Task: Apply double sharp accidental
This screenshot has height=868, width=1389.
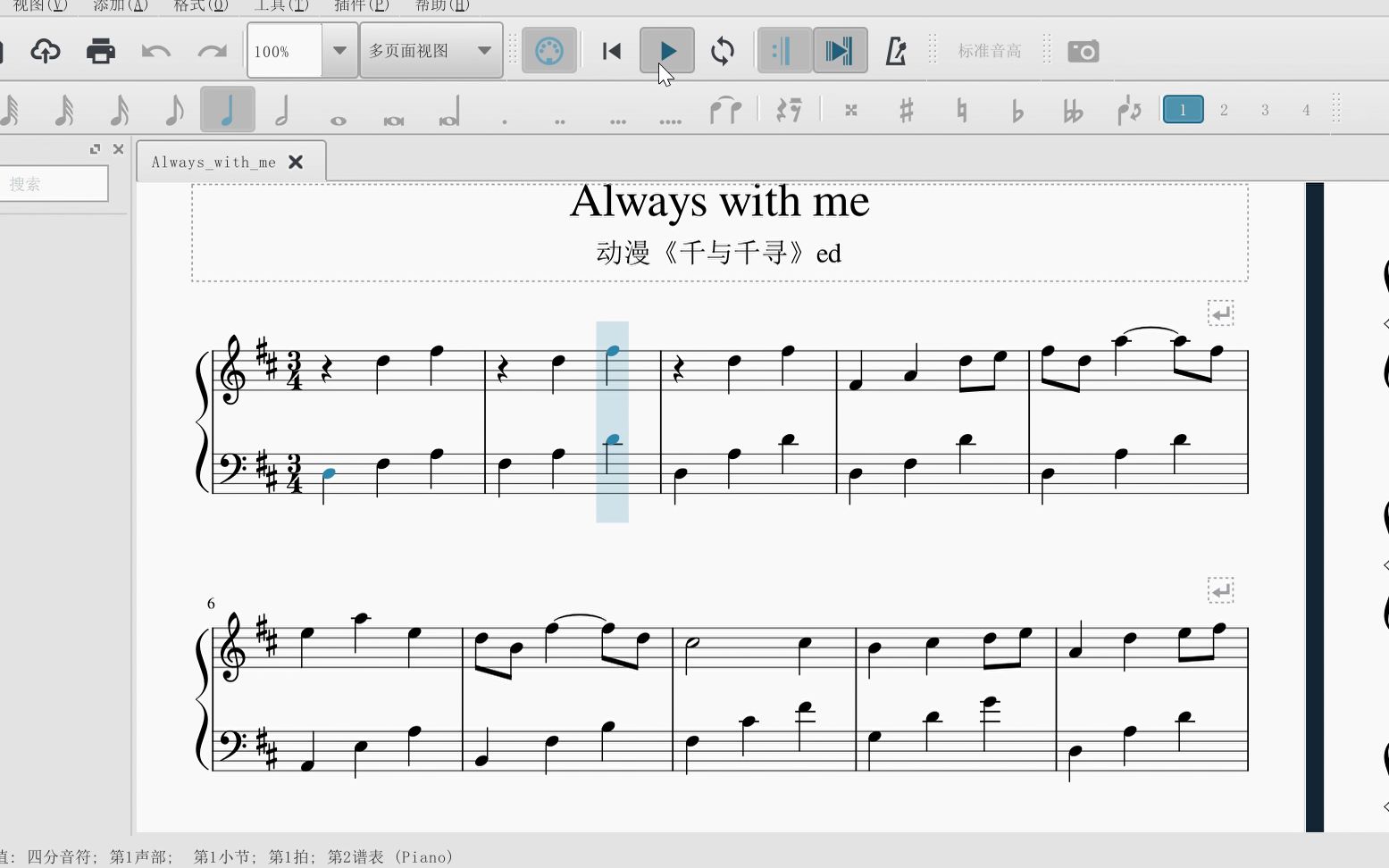Action: [x=851, y=110]
